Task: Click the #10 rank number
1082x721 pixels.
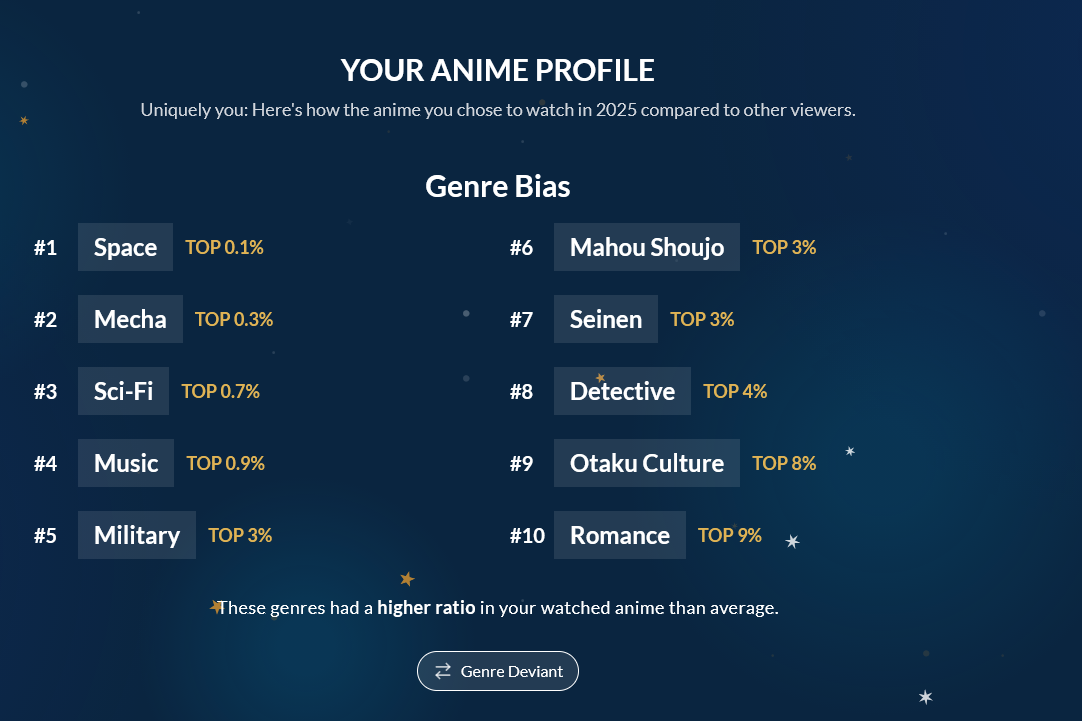Action: pos(527,536)
